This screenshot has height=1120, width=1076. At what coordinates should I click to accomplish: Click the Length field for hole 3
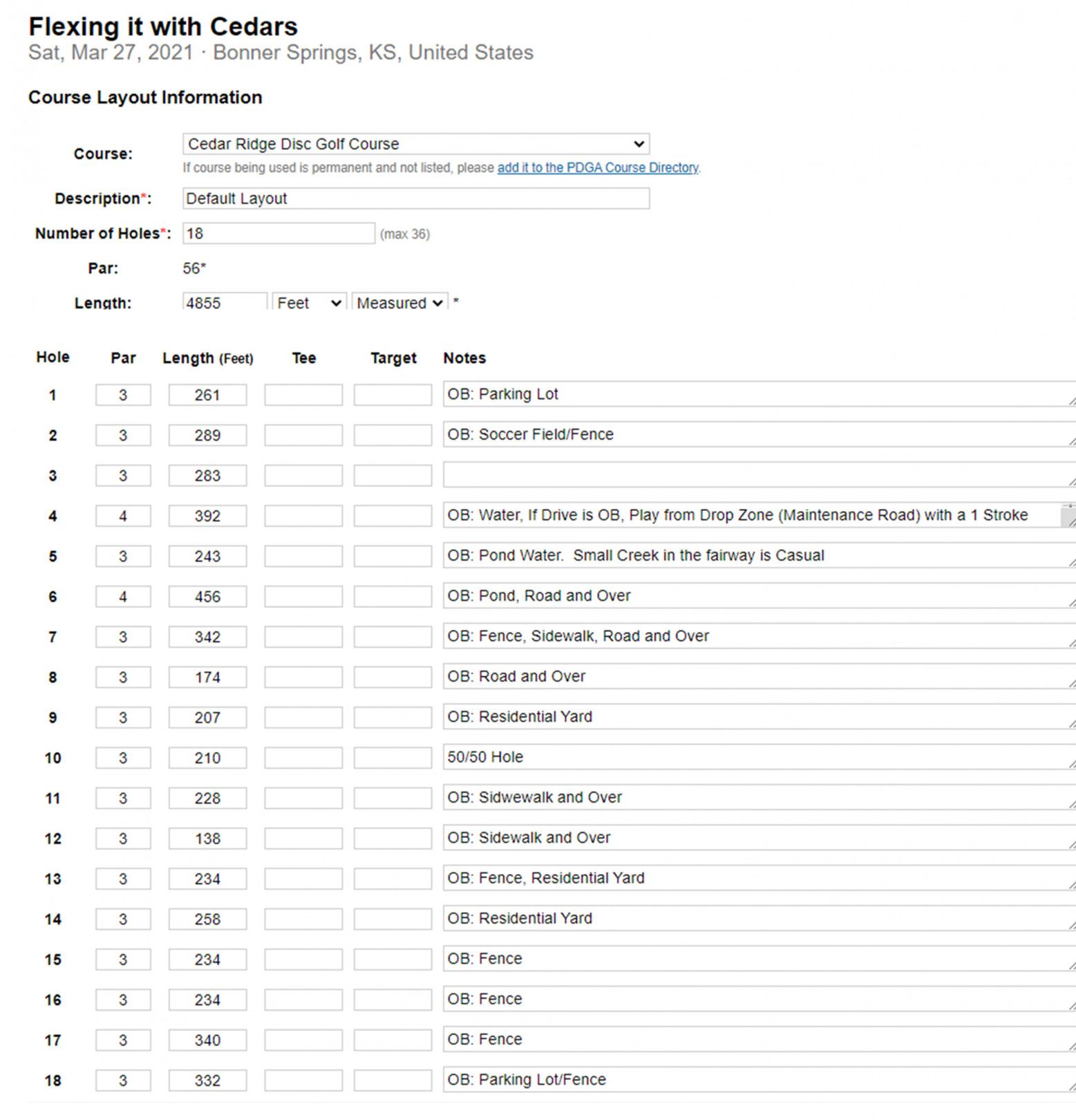pyautogui.click(x=207, y=476)
